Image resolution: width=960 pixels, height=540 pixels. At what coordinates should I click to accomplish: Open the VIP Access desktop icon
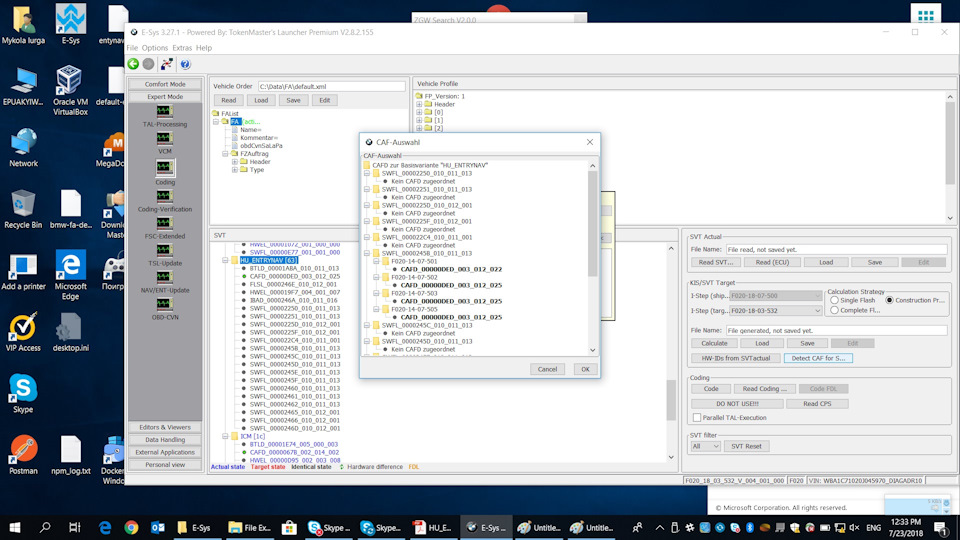click(x=23, y=332)
